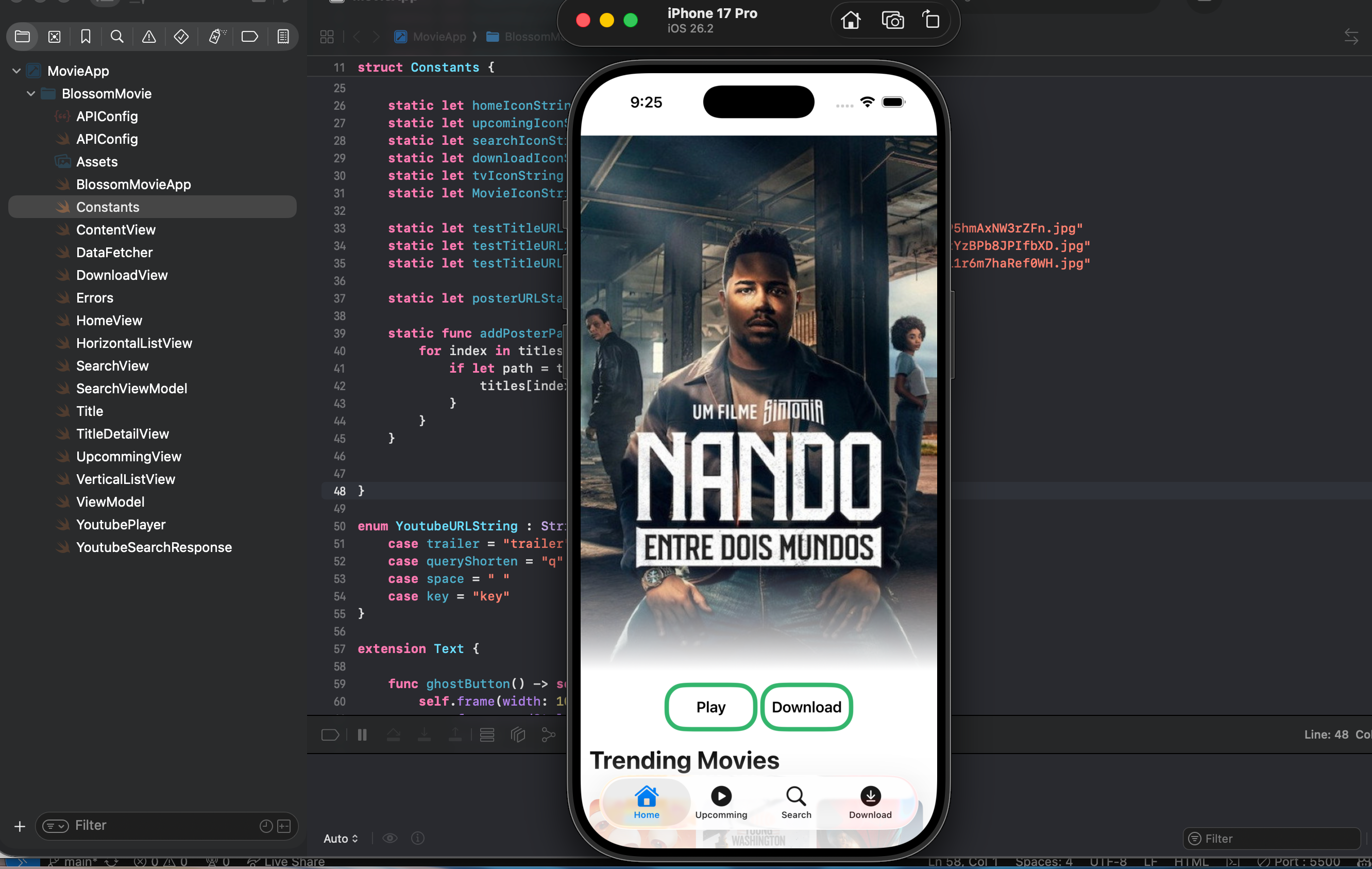
Task: Click line number 48 in the gutter
Action: (x=340, y=491)
